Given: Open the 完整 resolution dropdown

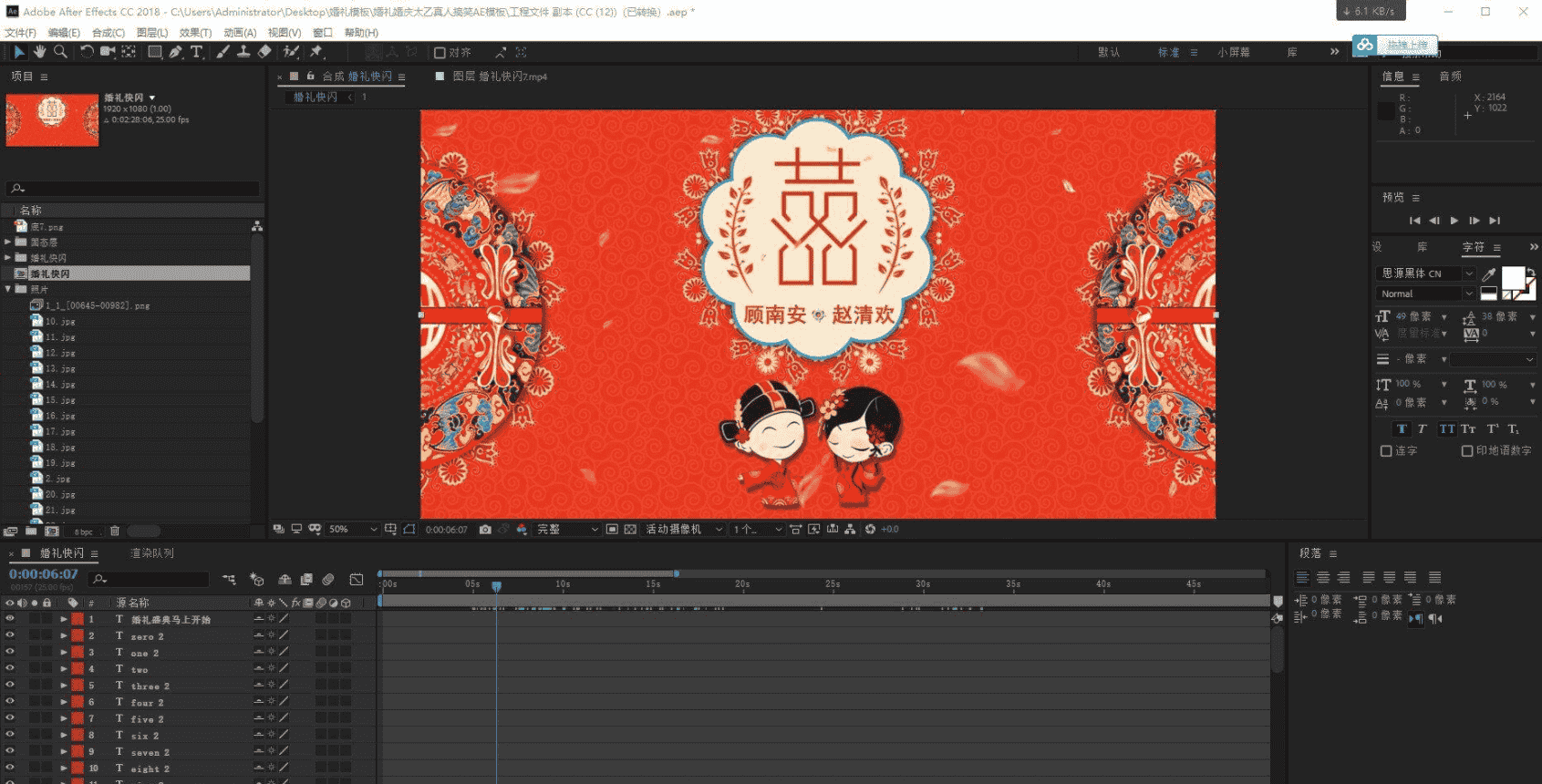Looking at the screenshot, I should coord(566,529).
